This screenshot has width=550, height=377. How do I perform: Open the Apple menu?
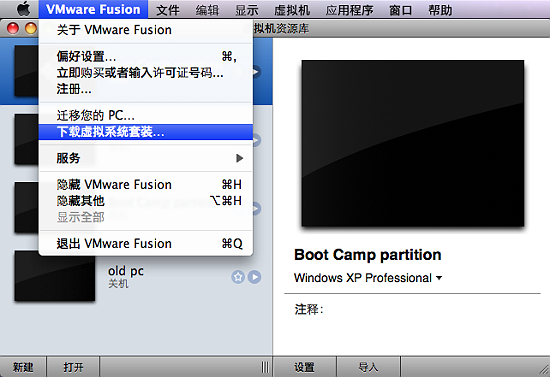click(23, 9)
